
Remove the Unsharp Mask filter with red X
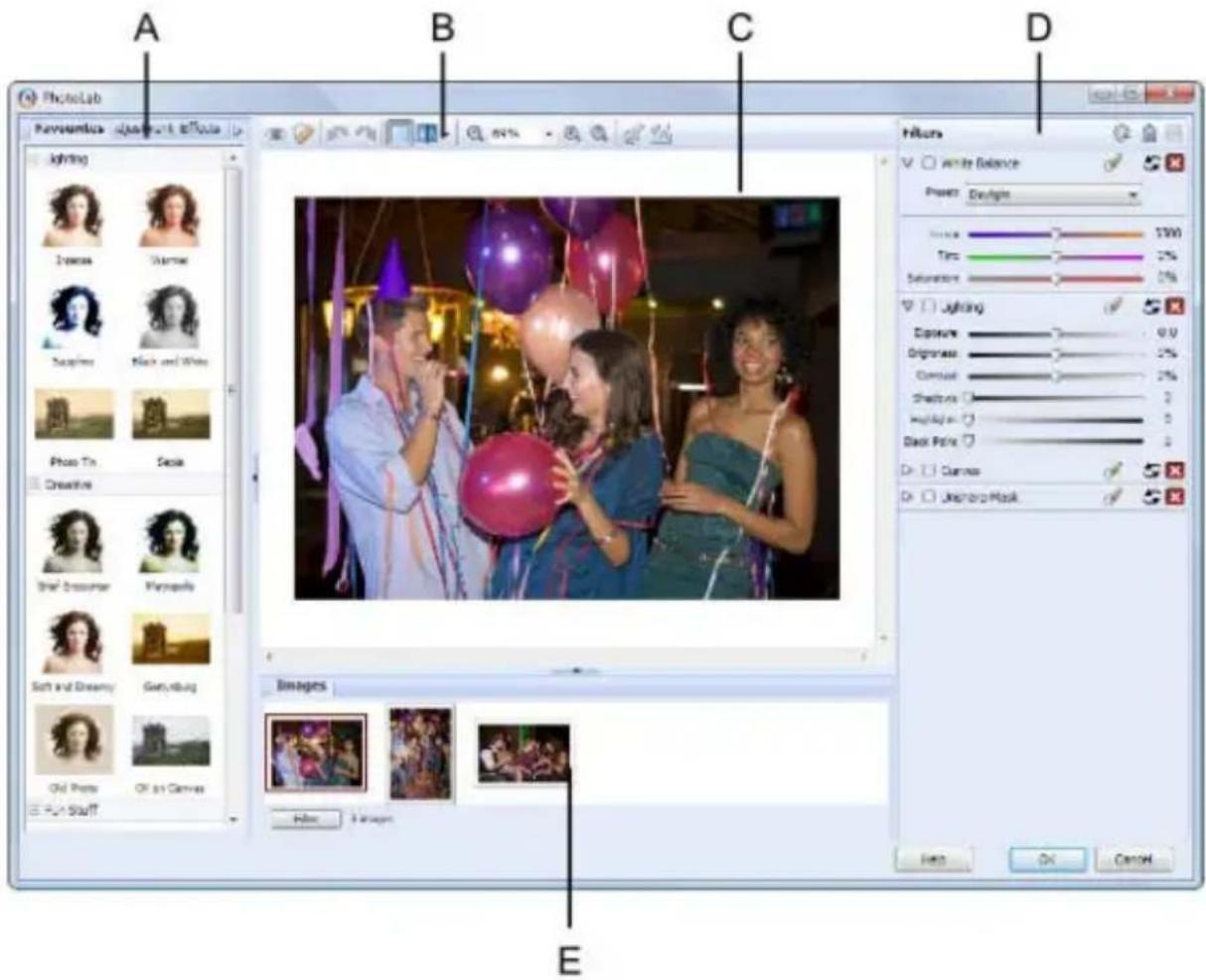point(1175,496)
